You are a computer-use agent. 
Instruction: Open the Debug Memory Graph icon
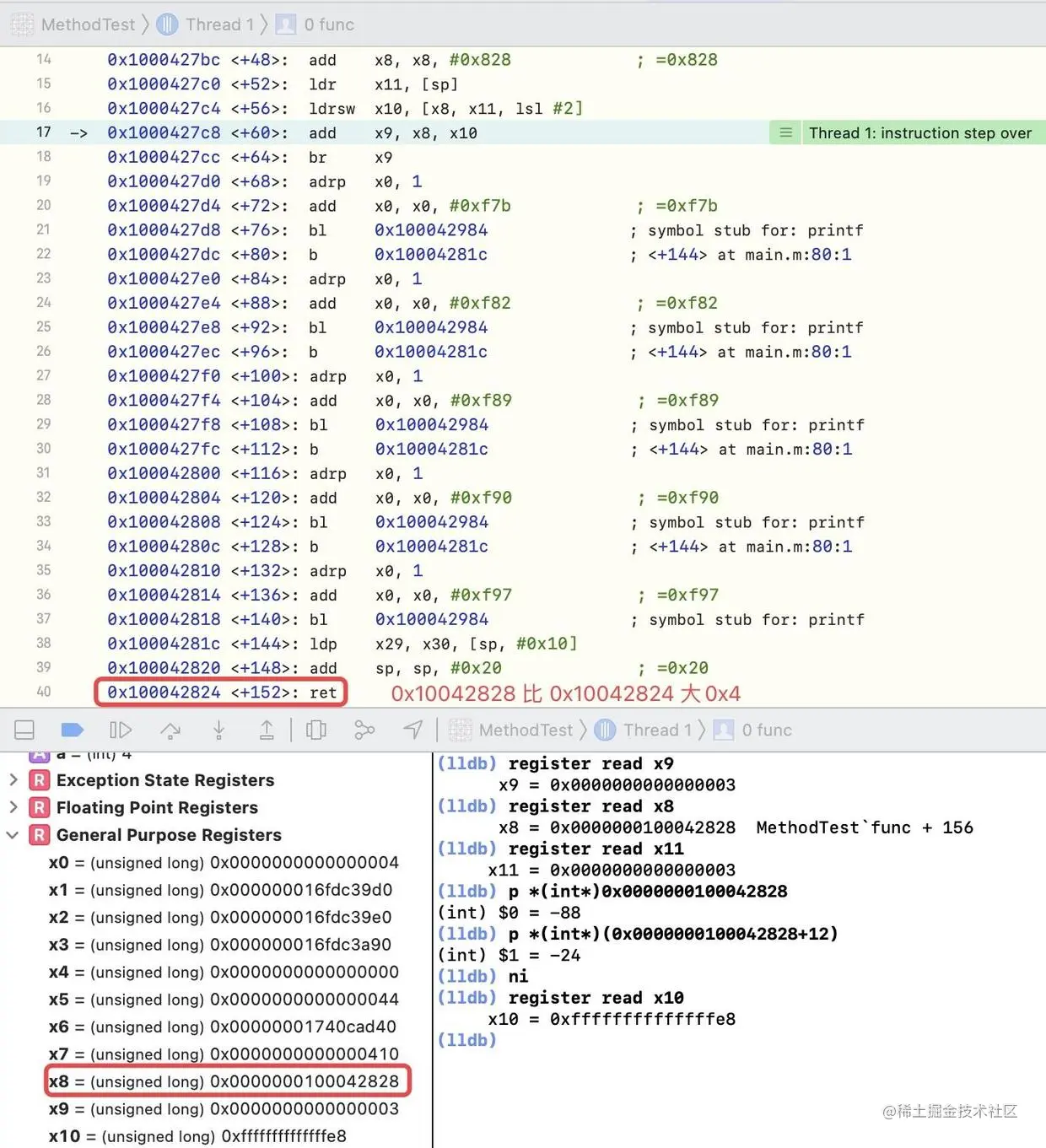[364, 730]
